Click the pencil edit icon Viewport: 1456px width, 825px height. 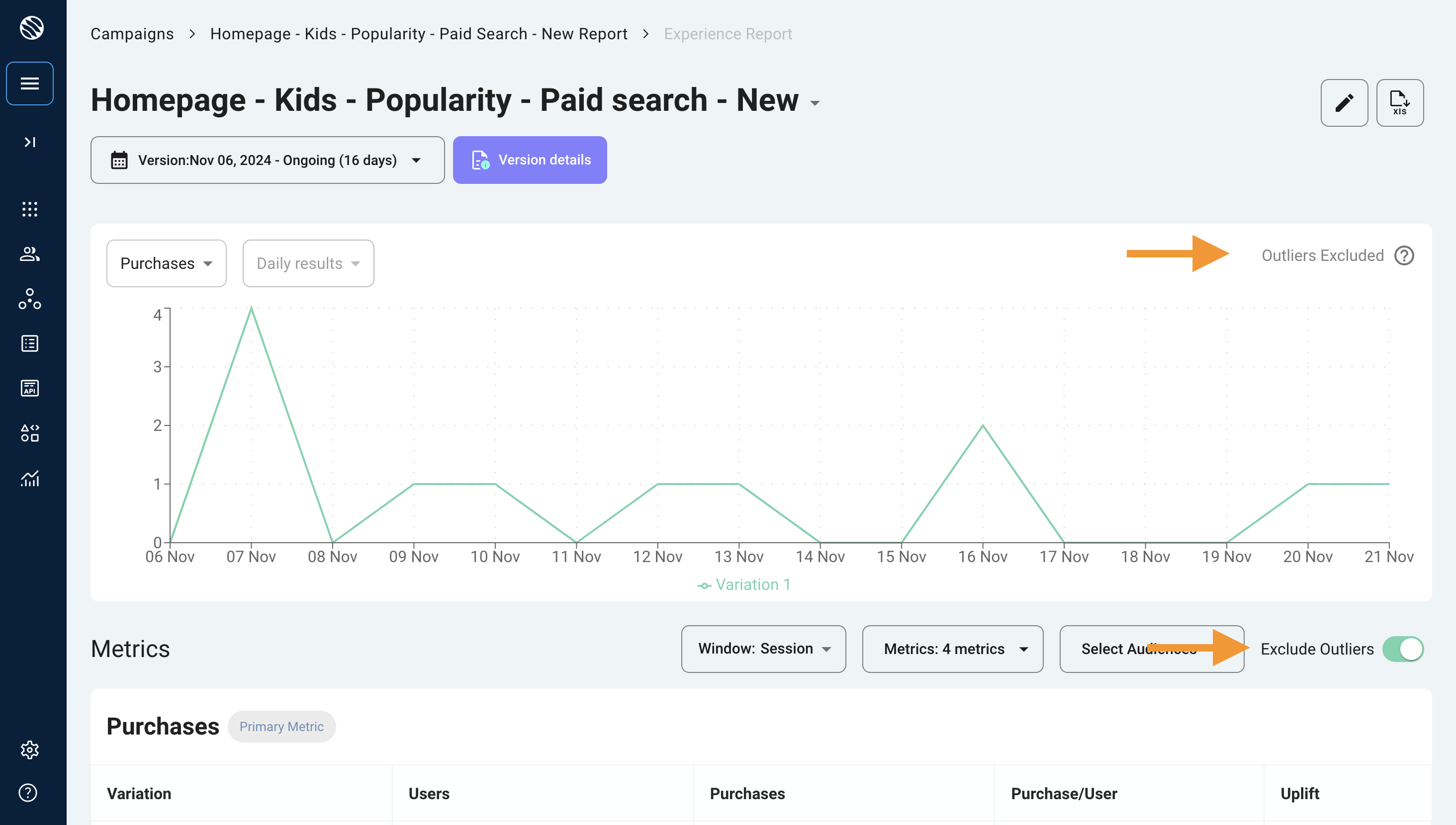(1344, 102)
